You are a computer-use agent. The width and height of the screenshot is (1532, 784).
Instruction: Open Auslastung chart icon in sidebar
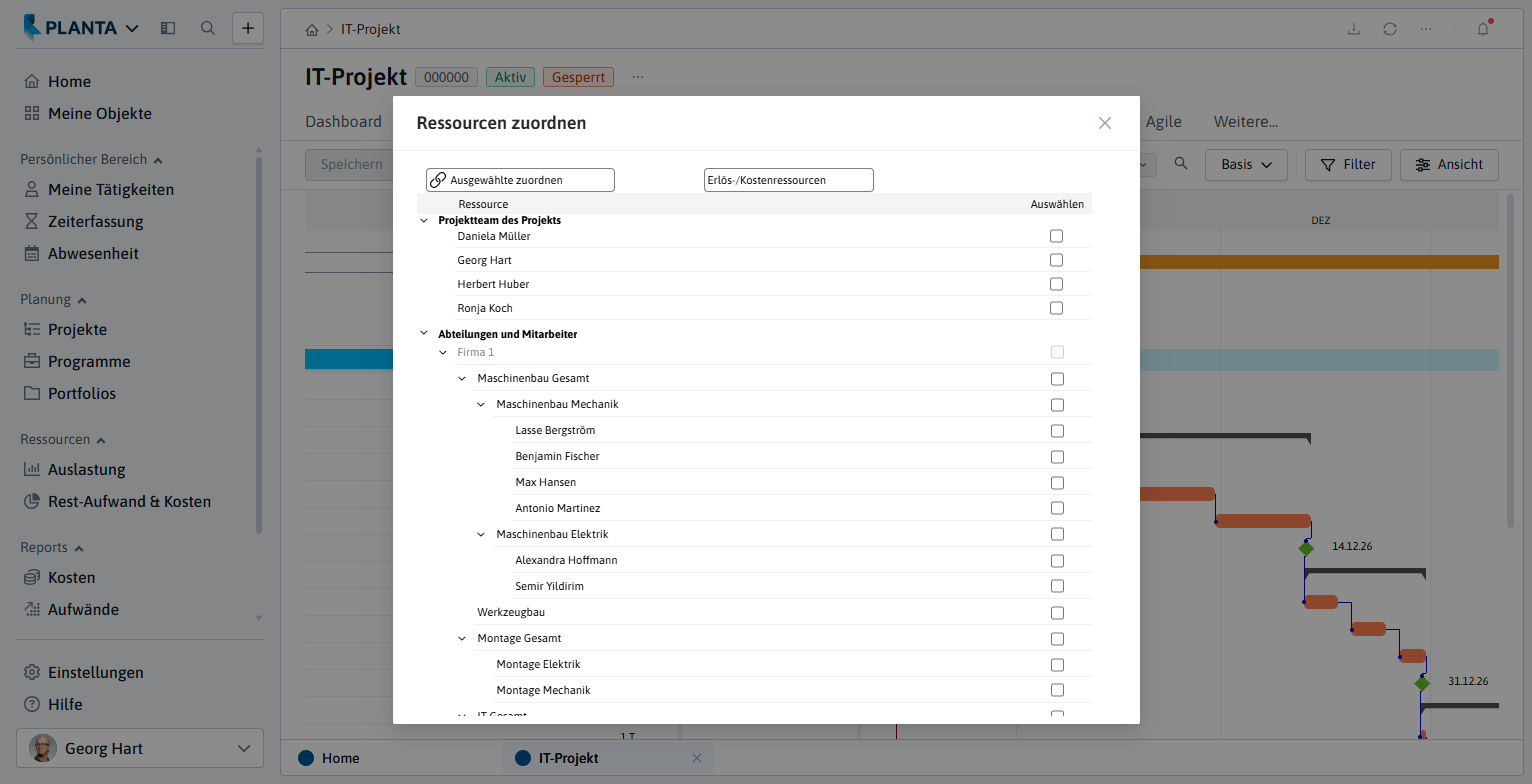coord(32,470)
